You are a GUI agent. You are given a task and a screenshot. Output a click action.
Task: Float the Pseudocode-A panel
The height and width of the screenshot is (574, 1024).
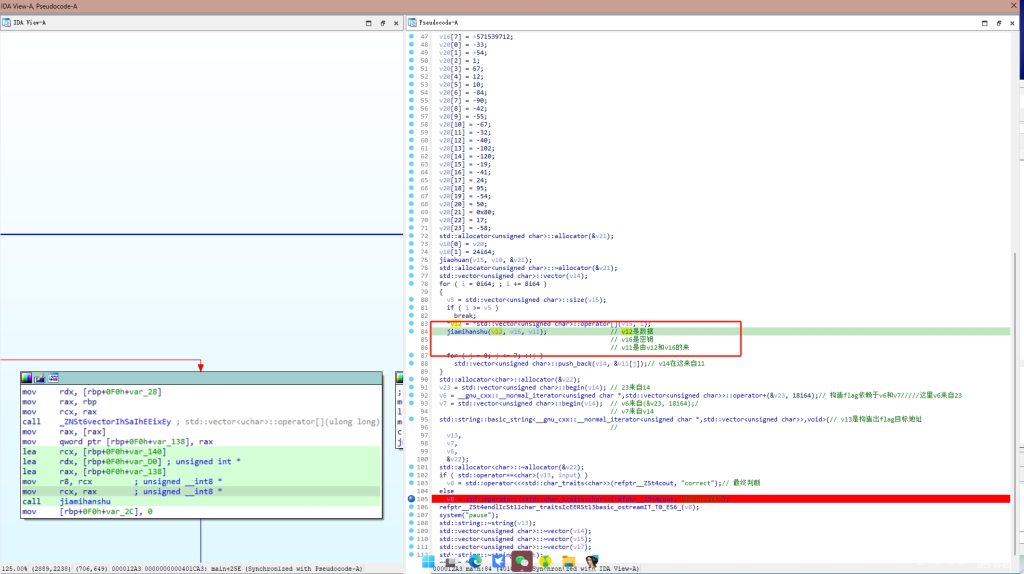tap(999, 23)
